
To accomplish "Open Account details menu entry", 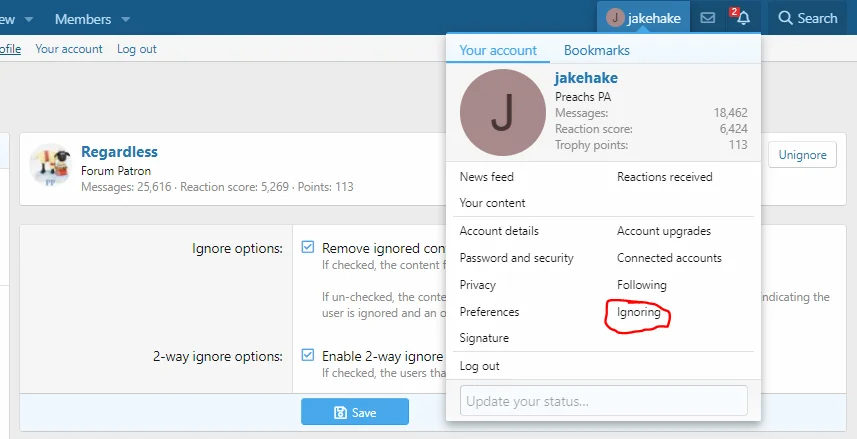I will point(499,231).
